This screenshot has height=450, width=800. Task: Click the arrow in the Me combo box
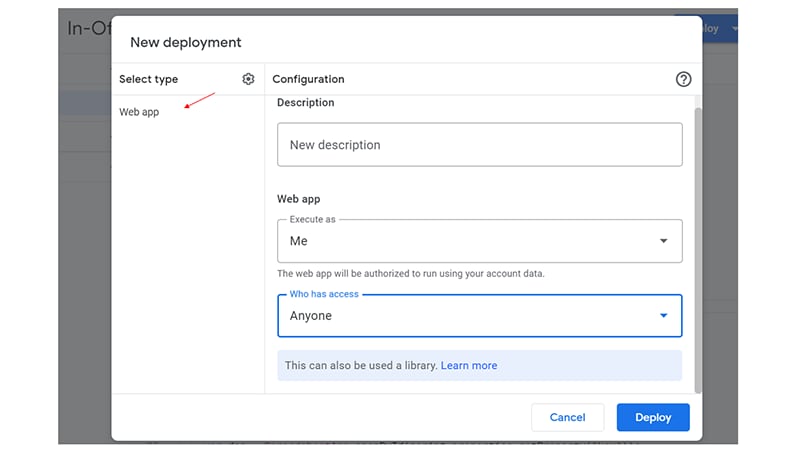click(664, 241)
